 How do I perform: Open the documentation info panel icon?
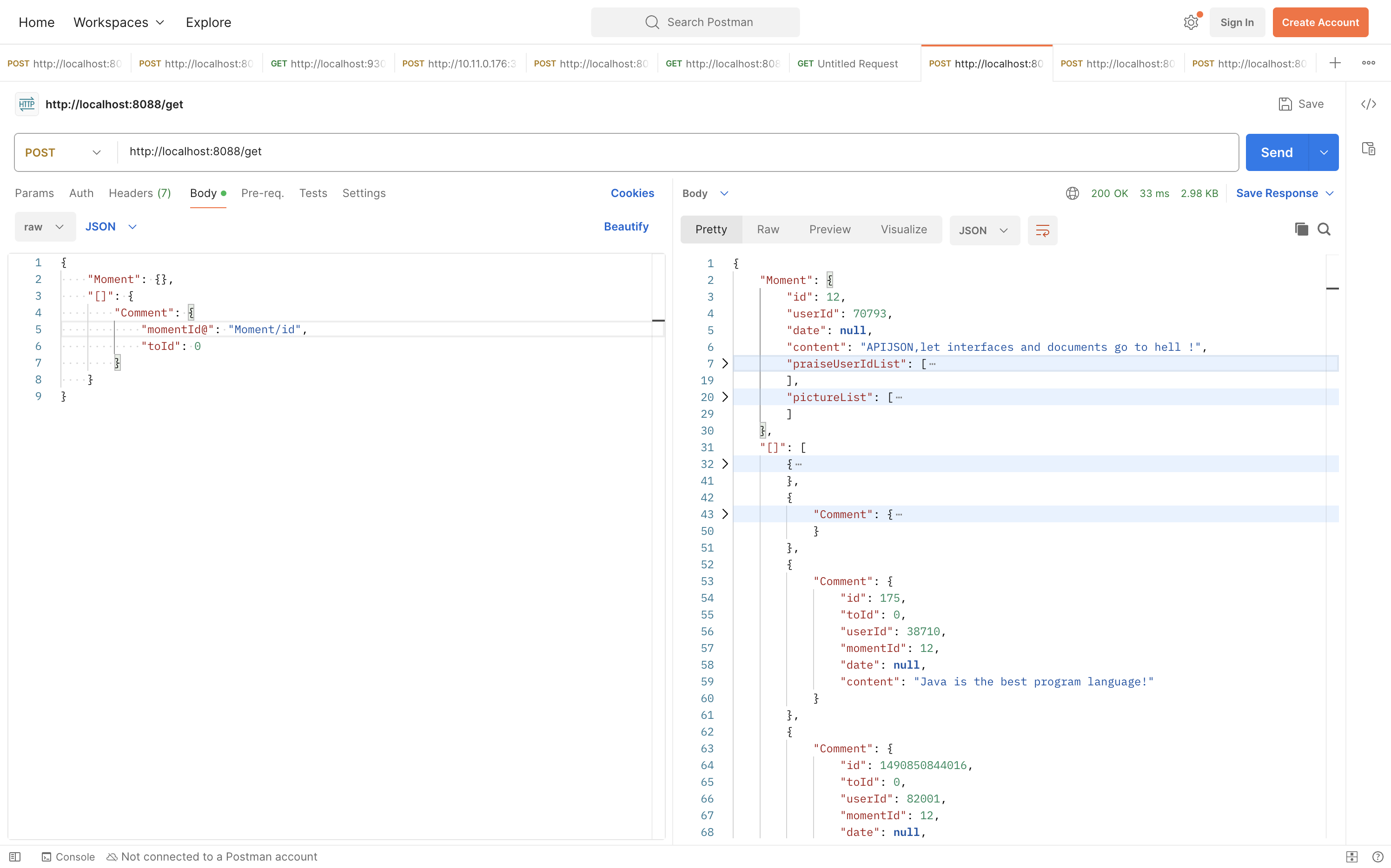click(1369, 149)
